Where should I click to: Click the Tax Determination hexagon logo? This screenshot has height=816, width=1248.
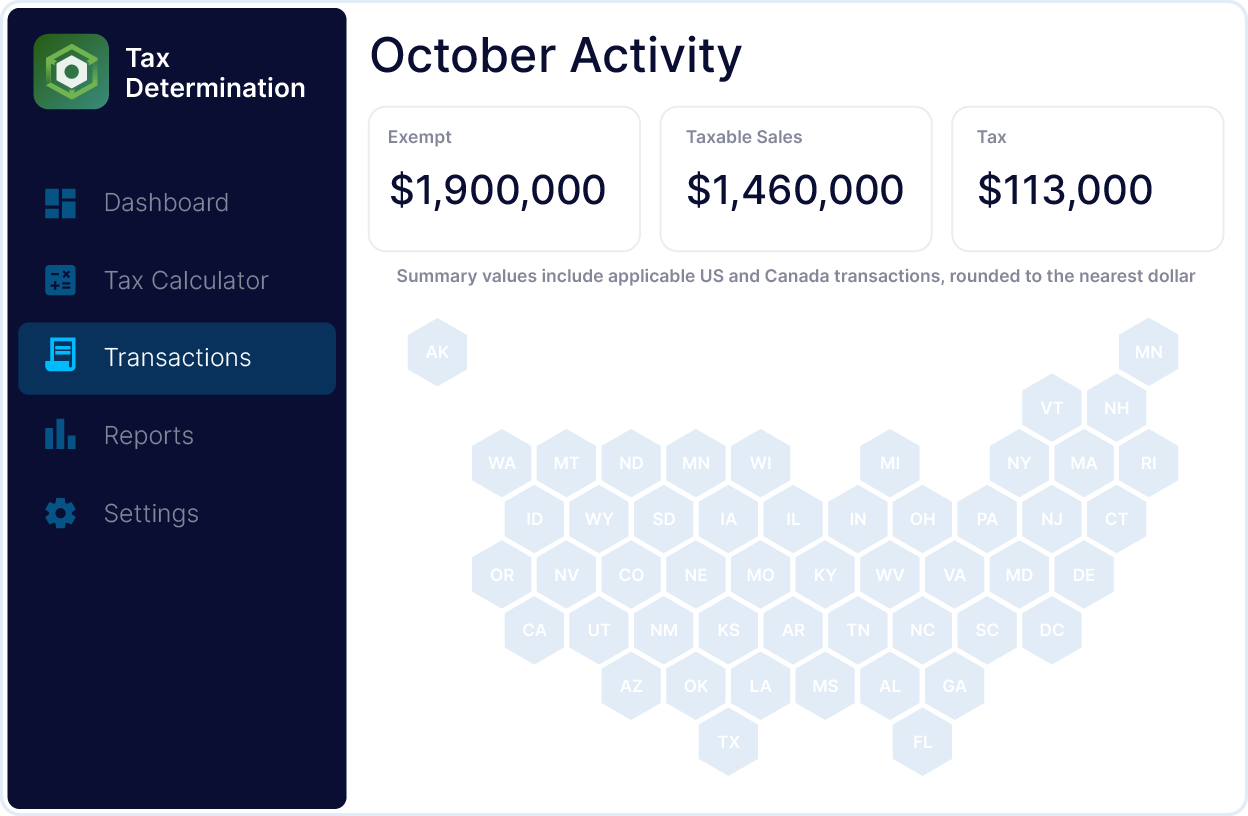(x=71, y=72)
